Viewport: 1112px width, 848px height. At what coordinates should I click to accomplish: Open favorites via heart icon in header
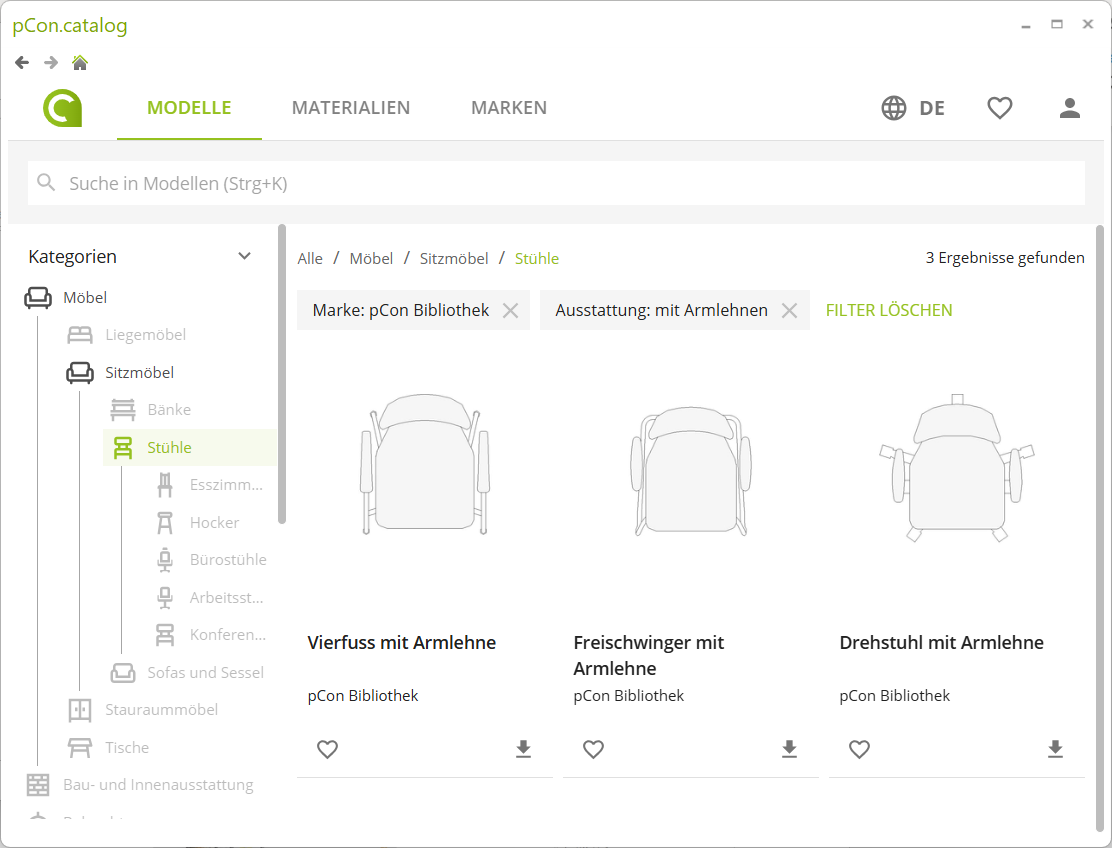point(999,108)
